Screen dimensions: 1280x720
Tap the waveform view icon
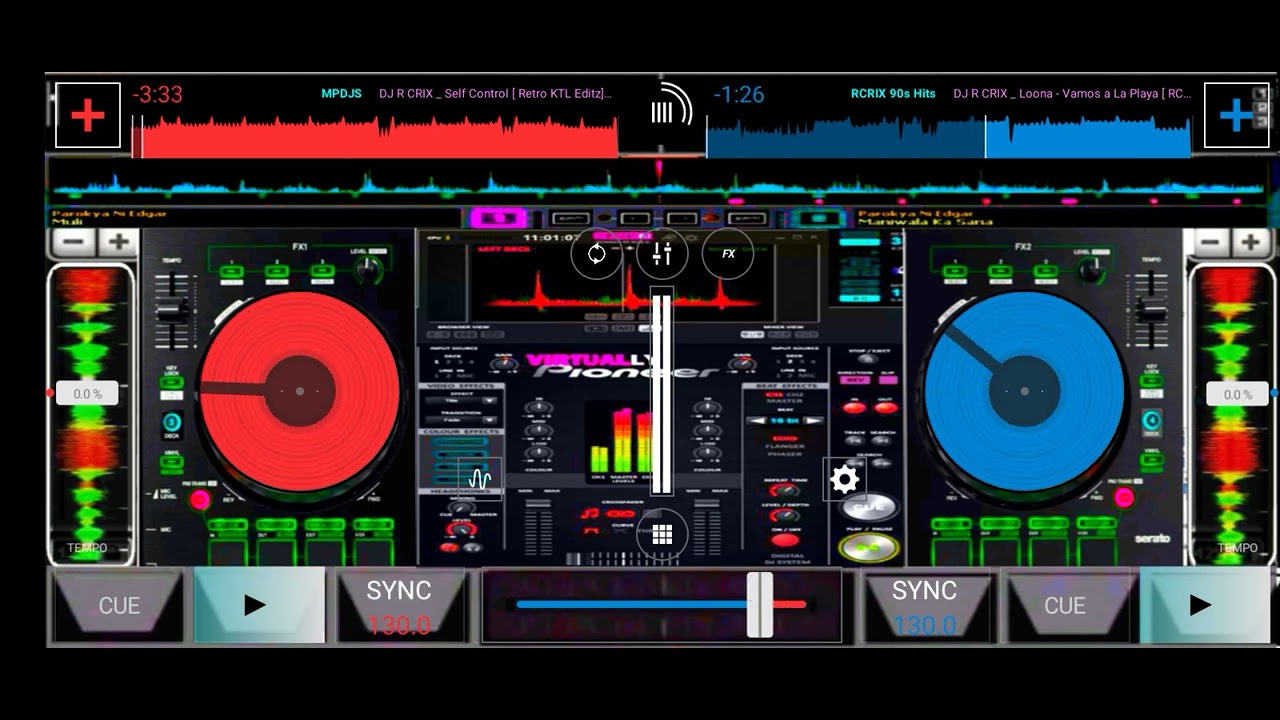coord(480,478)
